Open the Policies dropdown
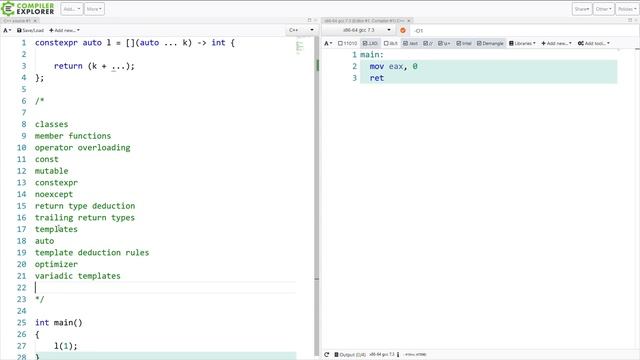The height and width of the screenshot is (360, 640). [x=627, y=9]
